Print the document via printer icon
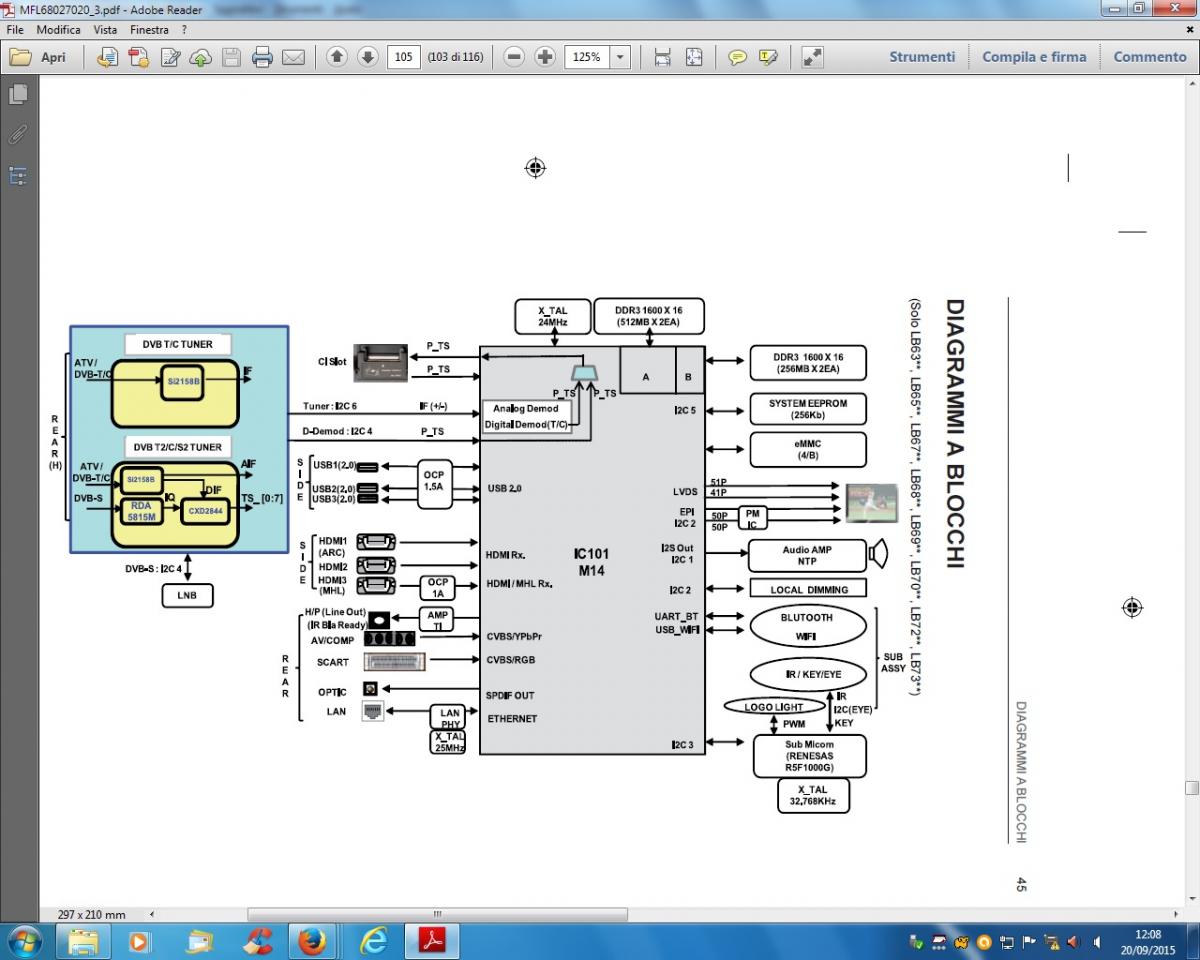The image size is (1200, 960). coord(262,57)
